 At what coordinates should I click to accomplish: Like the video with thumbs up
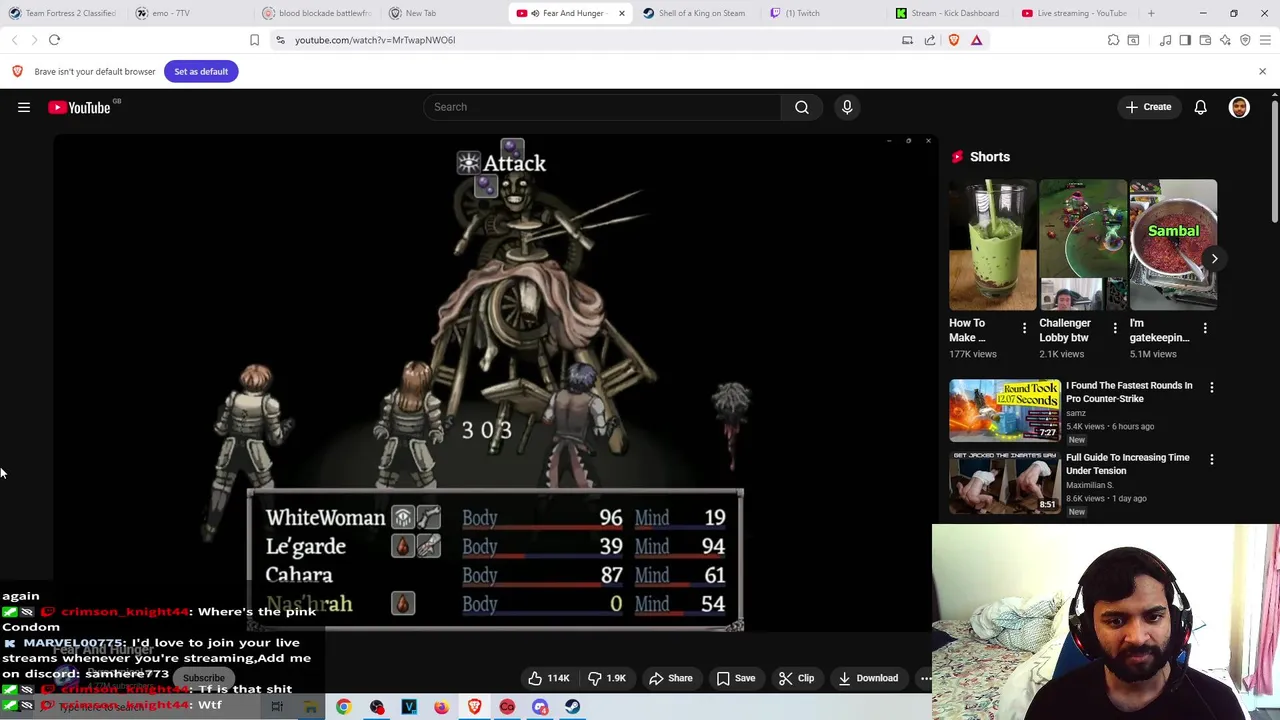click(547, 678)
